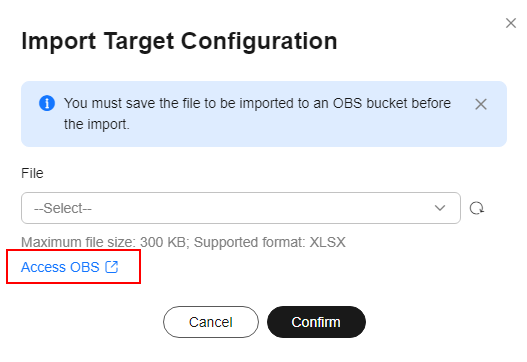Click the 'You must save the file' message

(x=257, y=114)
